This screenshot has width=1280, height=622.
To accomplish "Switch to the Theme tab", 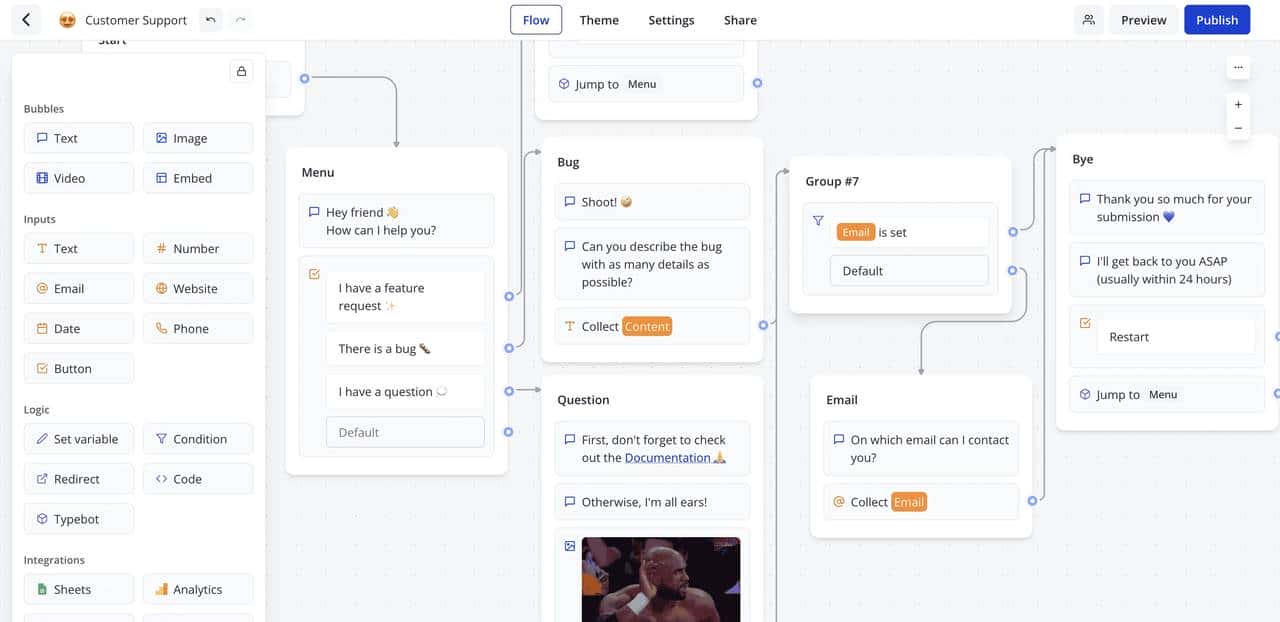I will (x=599, y=20).
